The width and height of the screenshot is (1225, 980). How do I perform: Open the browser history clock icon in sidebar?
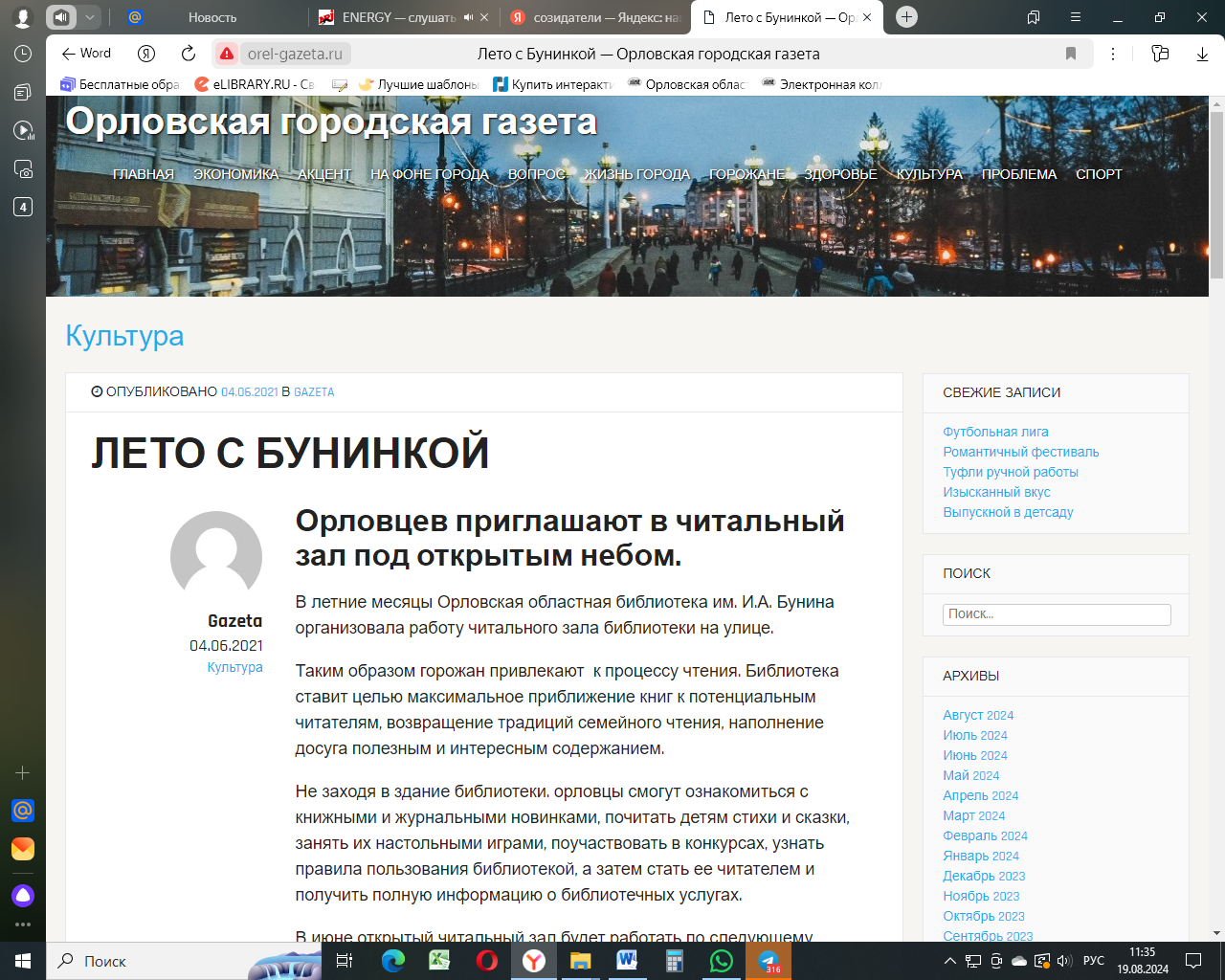coord(23,55)
